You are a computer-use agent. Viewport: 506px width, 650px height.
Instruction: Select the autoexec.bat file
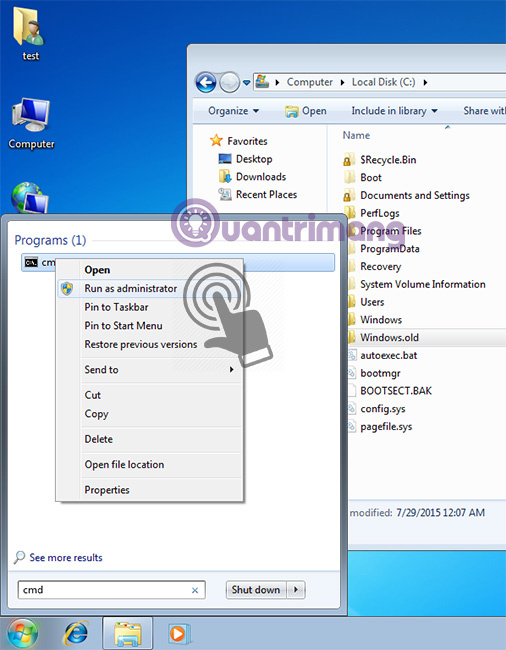(381, 355)
